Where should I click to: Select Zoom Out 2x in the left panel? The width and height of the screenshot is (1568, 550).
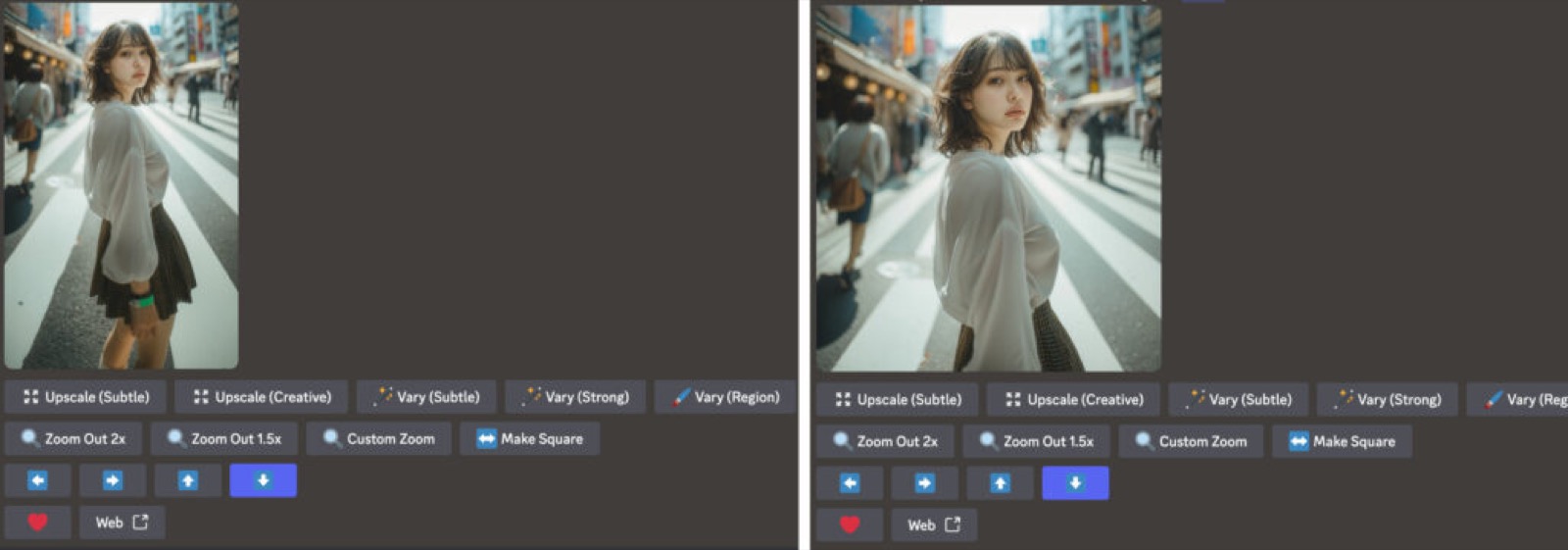(73, 438)
